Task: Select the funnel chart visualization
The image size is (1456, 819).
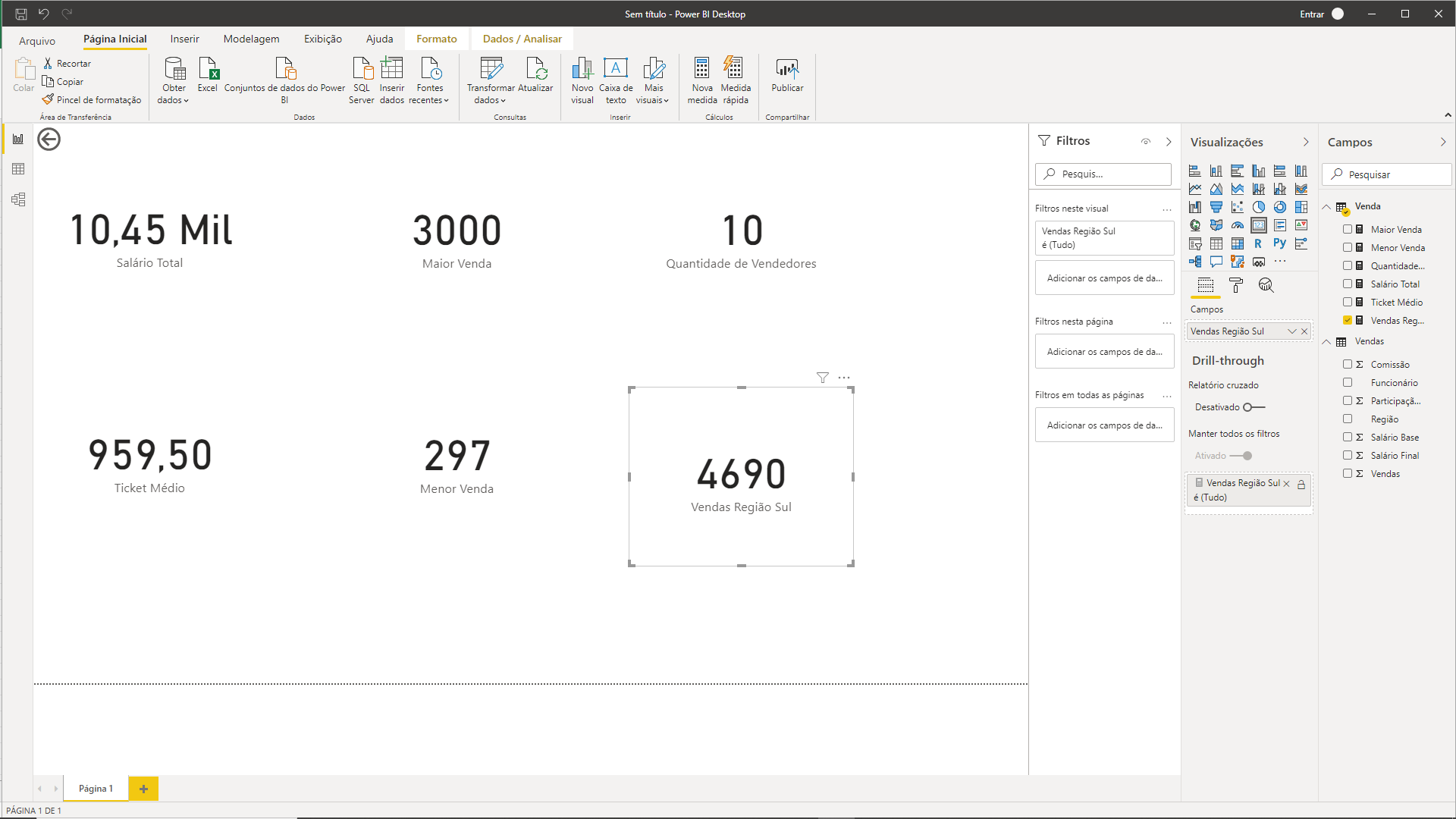Action: [x=1216, y=207]
